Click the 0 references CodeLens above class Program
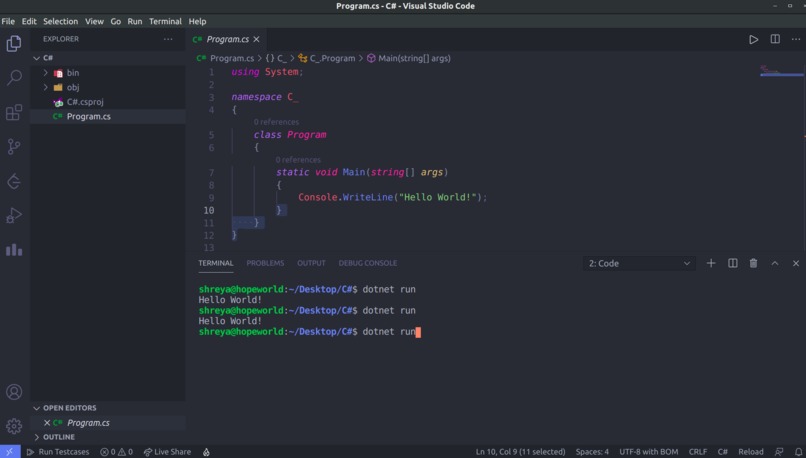Screen dimensions: 806x458 pyautogui.click(x=276, y=122)
